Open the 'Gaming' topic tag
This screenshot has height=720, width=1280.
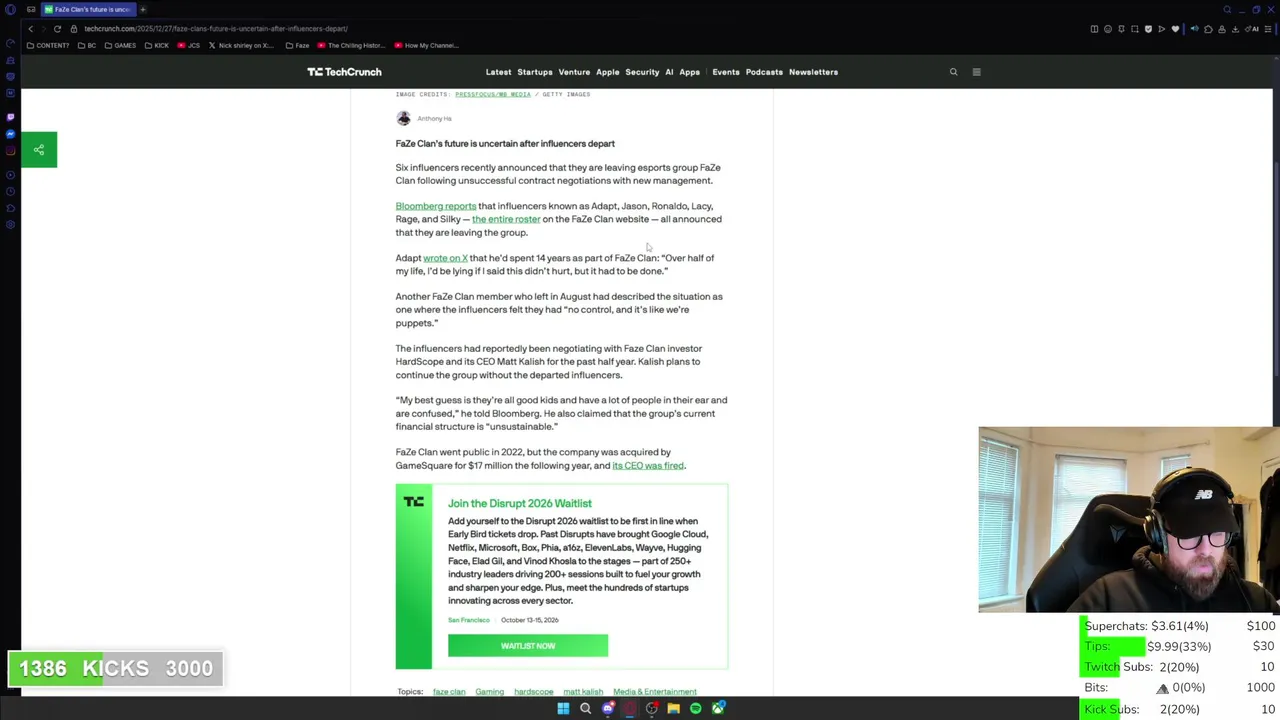[489, 692]
